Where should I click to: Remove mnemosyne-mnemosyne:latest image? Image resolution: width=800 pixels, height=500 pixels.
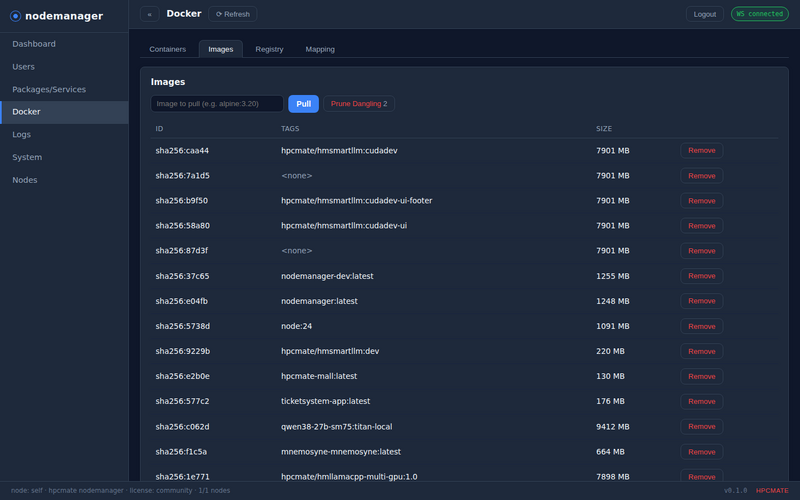click(702, 452)
